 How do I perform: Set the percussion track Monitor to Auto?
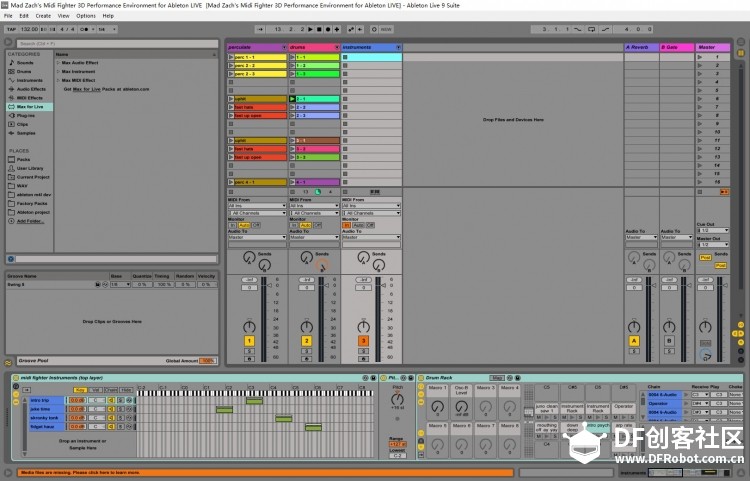coord(244,225)
